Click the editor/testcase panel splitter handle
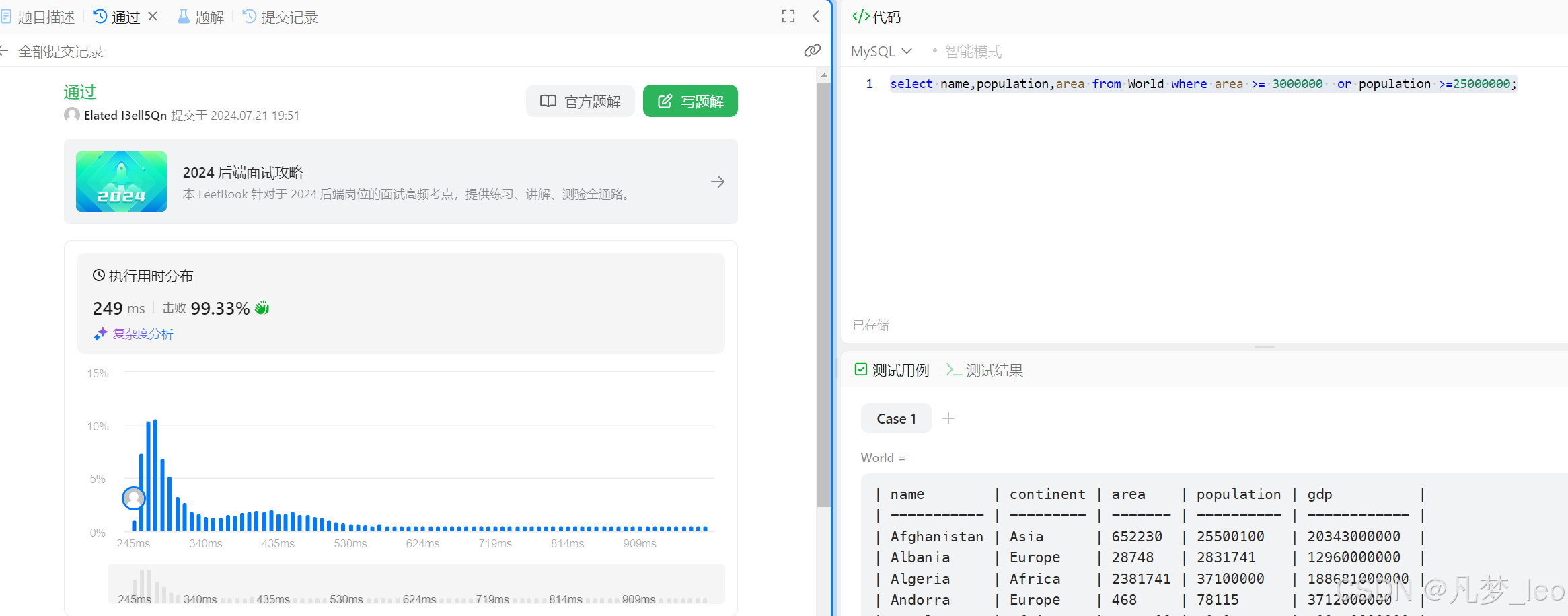The image size is (1568, 616). pyautogui.click(x=1265, y=347)
